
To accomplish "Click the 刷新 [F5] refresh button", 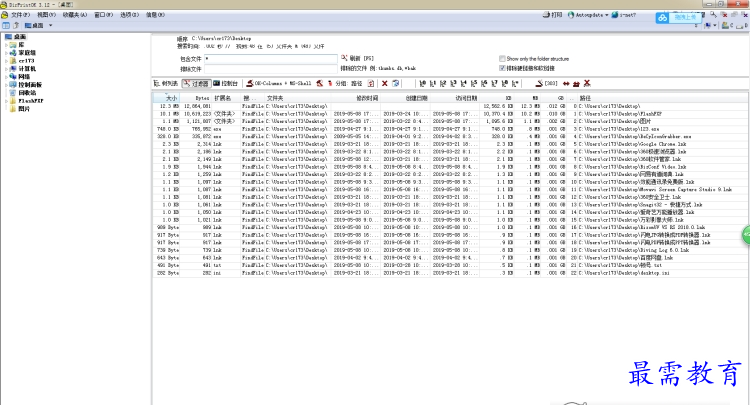I will pos(357,58).
